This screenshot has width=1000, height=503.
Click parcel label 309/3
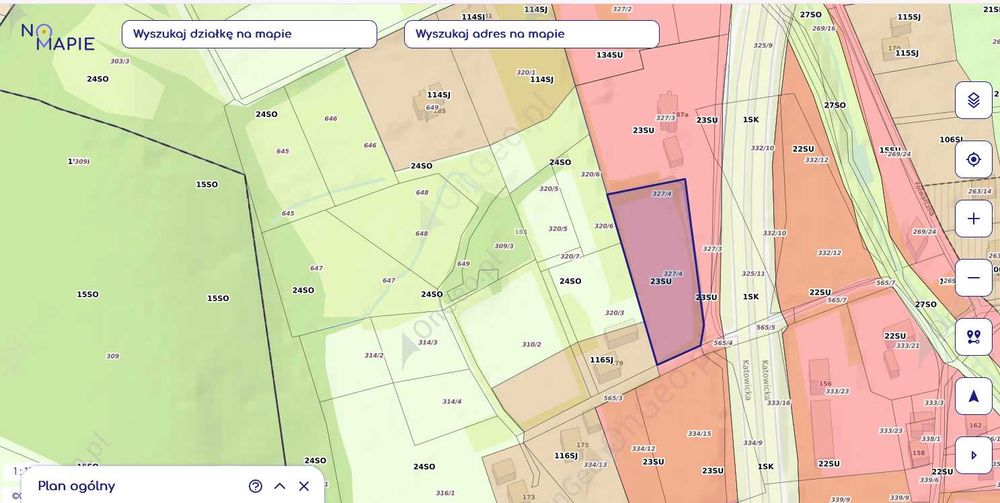pos(504,246)
